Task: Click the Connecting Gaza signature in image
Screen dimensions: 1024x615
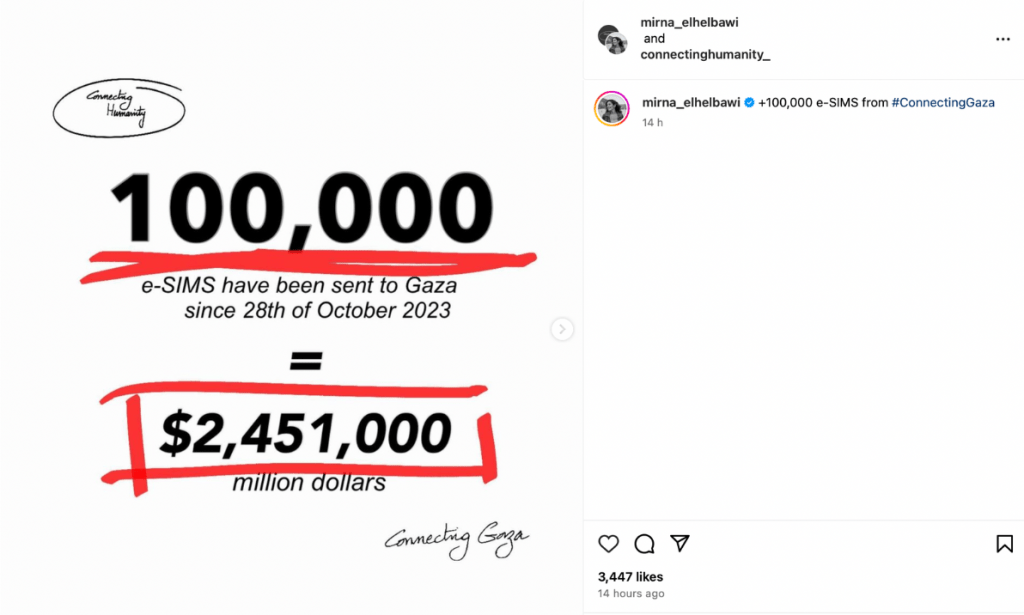Action: point(454,540)
